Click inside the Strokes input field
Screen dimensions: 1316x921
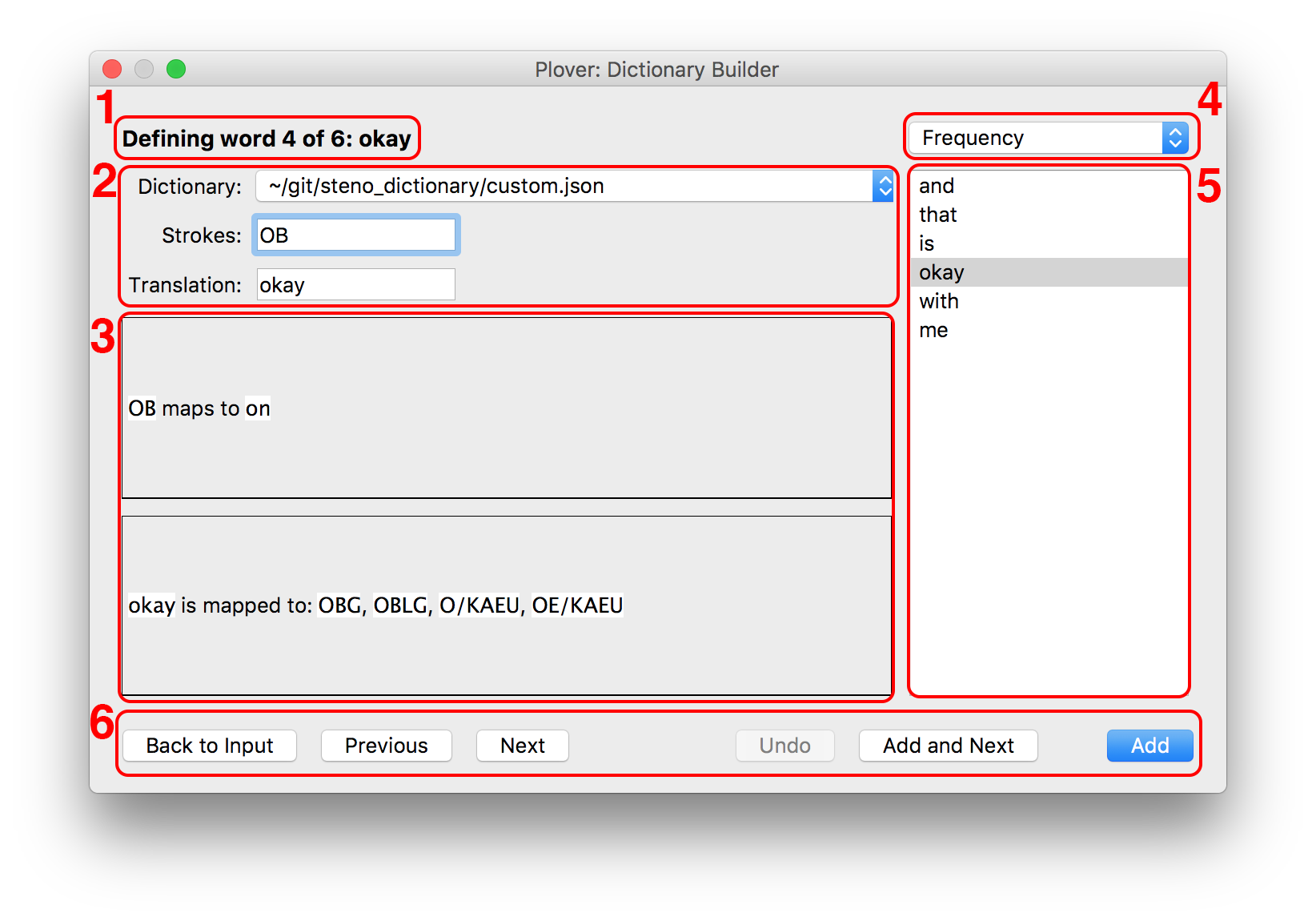(x=355, y=235)
